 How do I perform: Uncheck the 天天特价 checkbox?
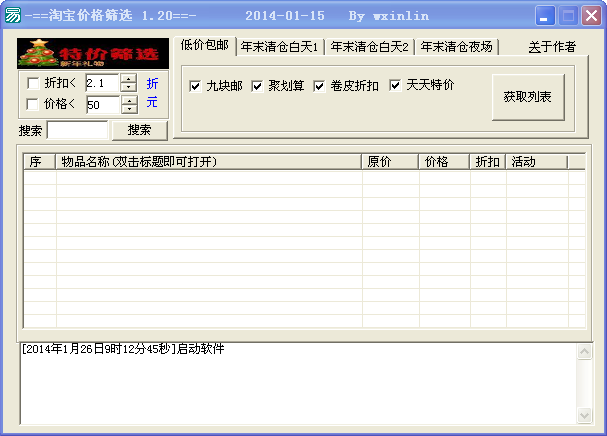pyautogui.click(x=395, y=85)
